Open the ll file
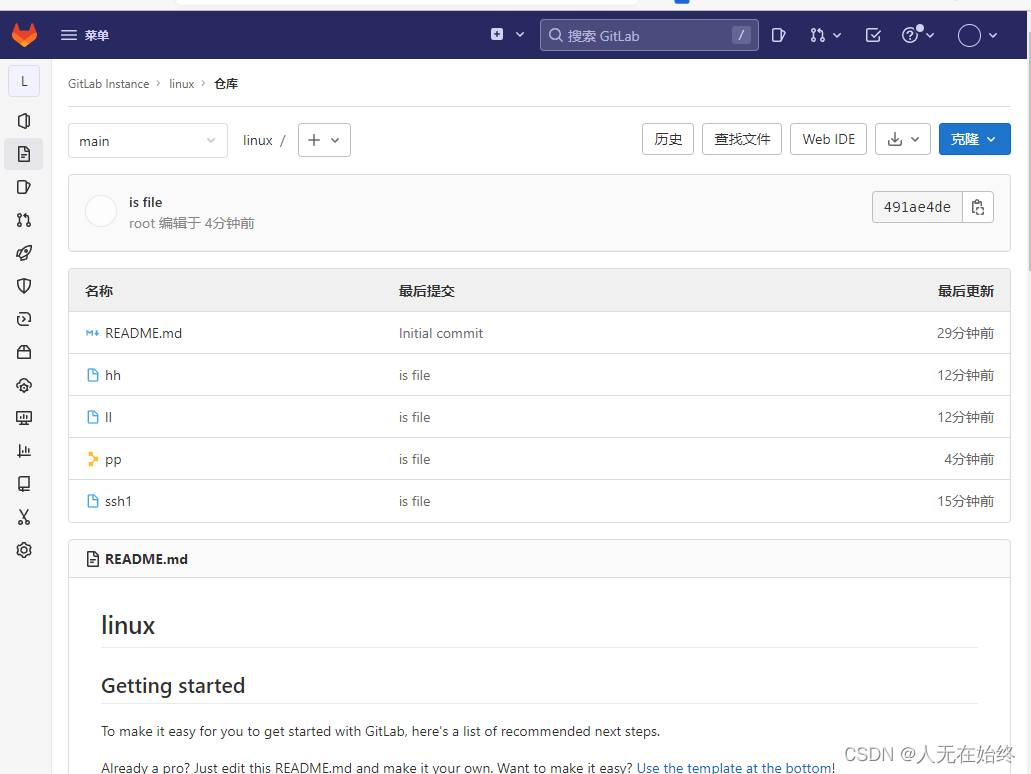 coord(108,418)
